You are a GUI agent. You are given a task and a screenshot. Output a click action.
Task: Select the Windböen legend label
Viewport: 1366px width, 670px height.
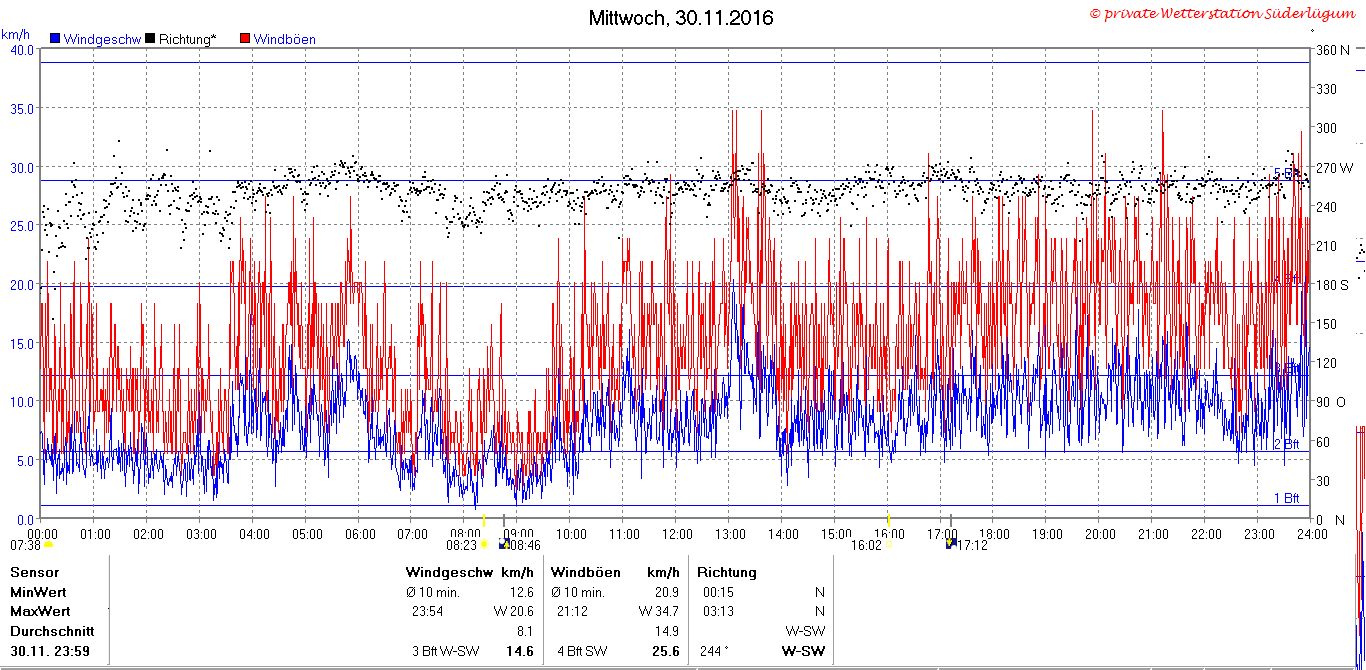tap(285, 39)
